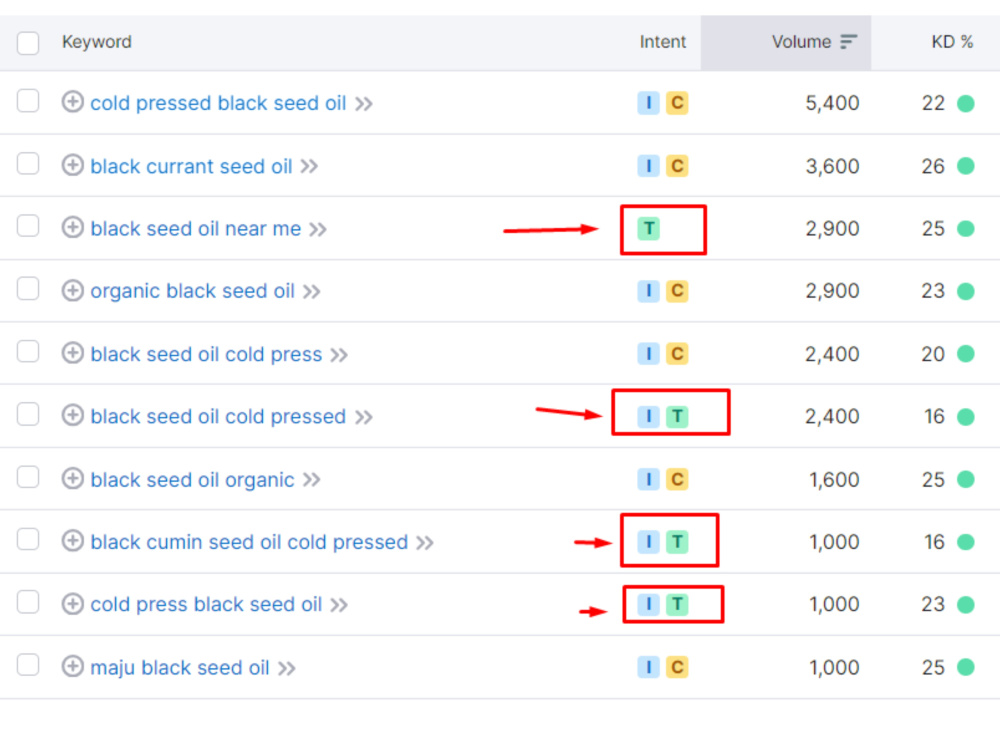Click the KD value 20
This screenshot has width=1000, height=750.
933,354
